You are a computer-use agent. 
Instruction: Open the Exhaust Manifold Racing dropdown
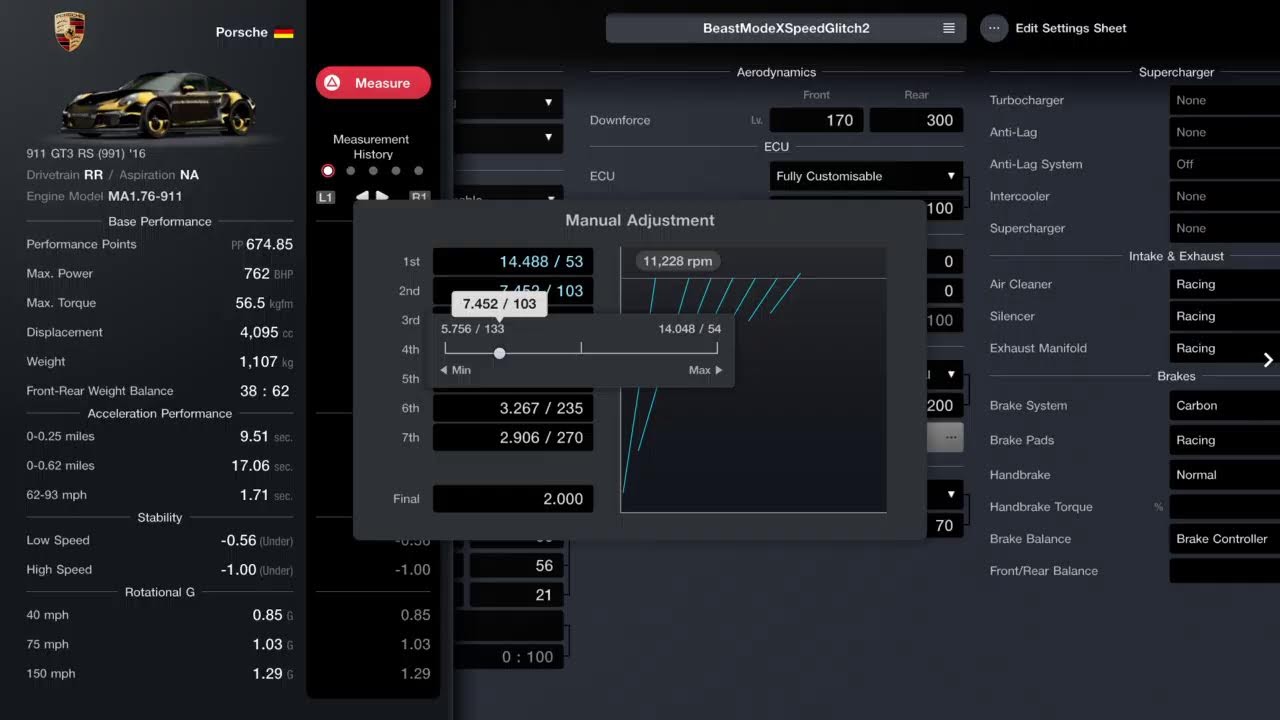click(1224, 348)
